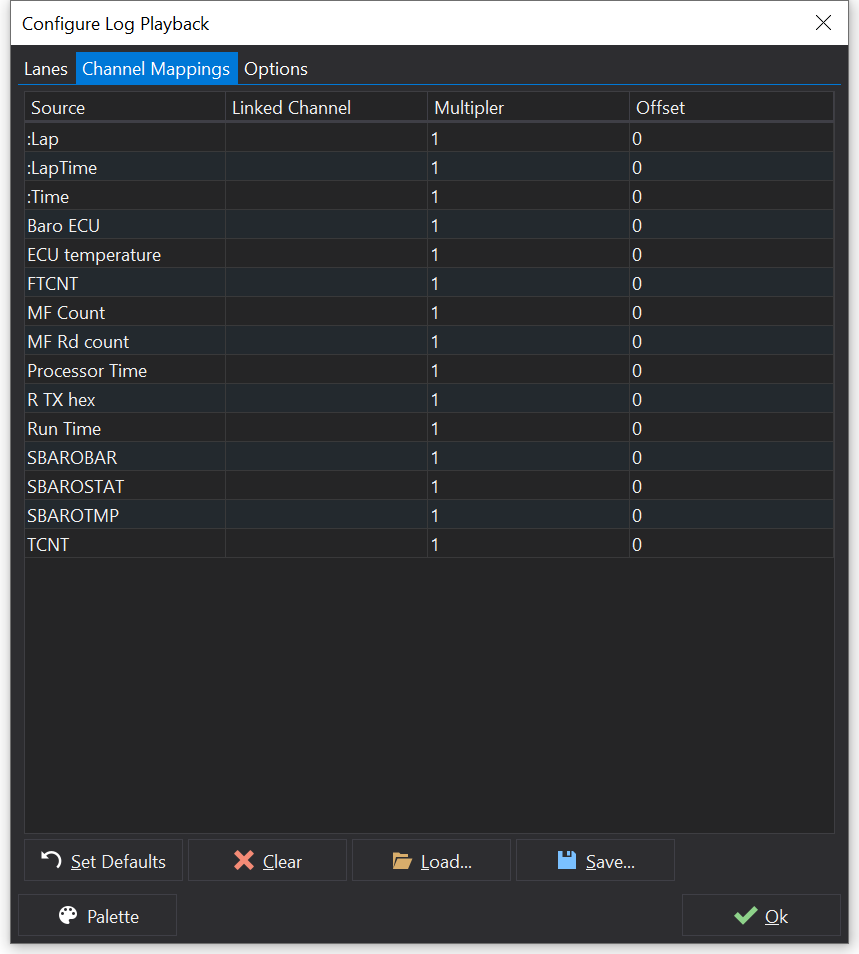Click the Set Defaults undo arrow icon
This screenshot has height=954, width=859.
[51, 861]
